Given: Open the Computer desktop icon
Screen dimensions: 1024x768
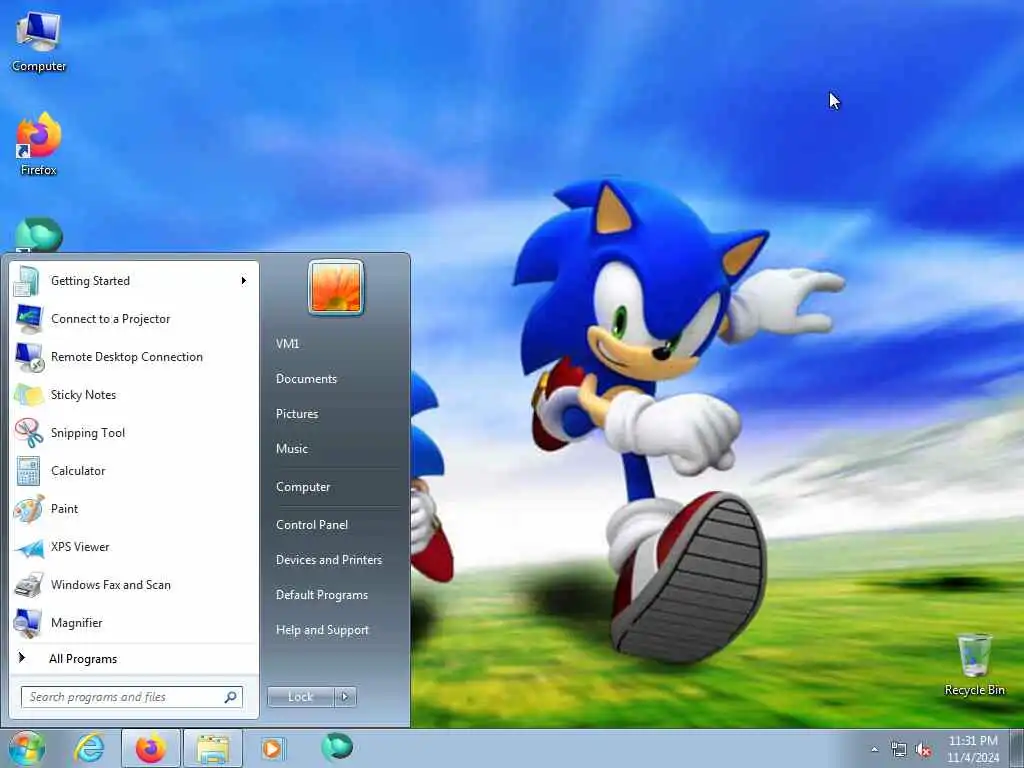Looking at the screenshot, I should pyautogui.click(x=39, y=42).
